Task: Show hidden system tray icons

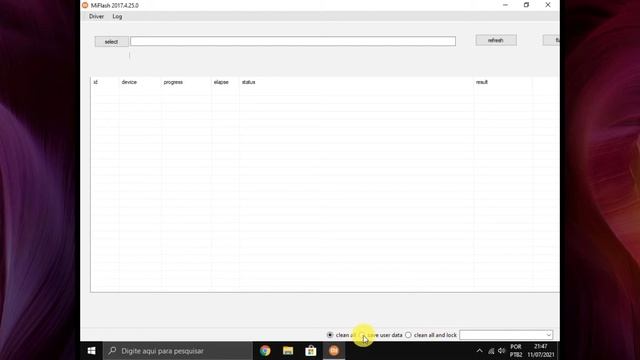Action: 480,351
